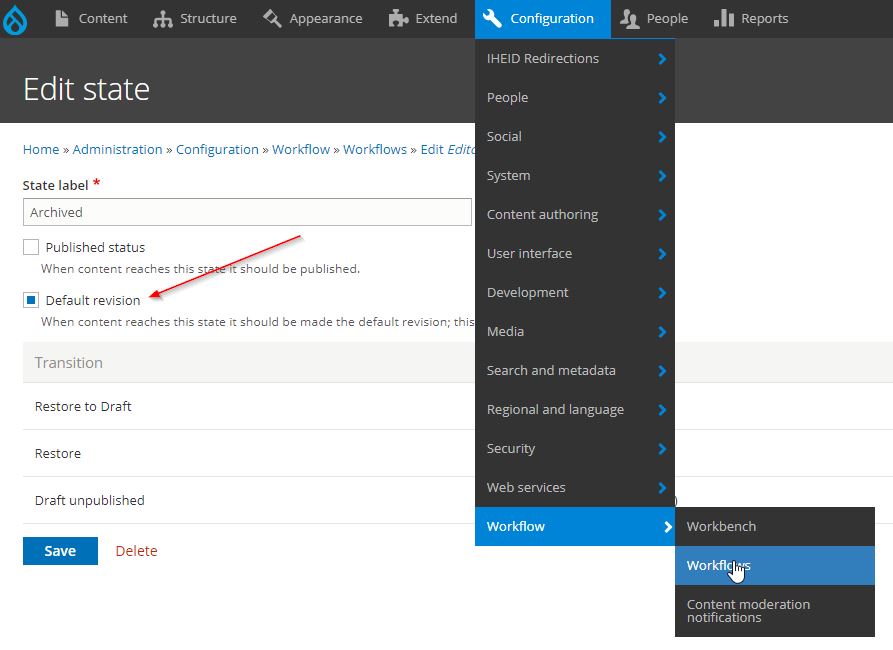Expand the Web services submenu chevron

(662, 488)
